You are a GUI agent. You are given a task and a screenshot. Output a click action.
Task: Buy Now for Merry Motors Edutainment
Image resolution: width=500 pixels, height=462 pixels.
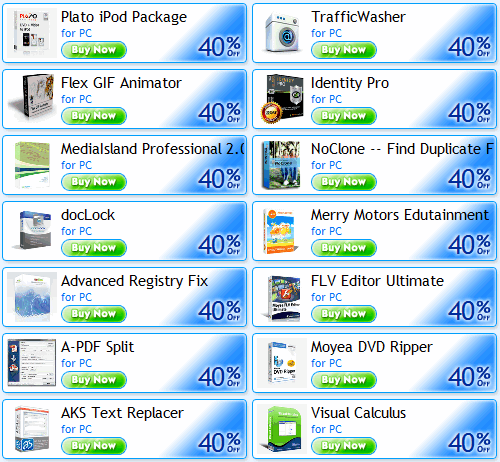[x=344, y=248]
